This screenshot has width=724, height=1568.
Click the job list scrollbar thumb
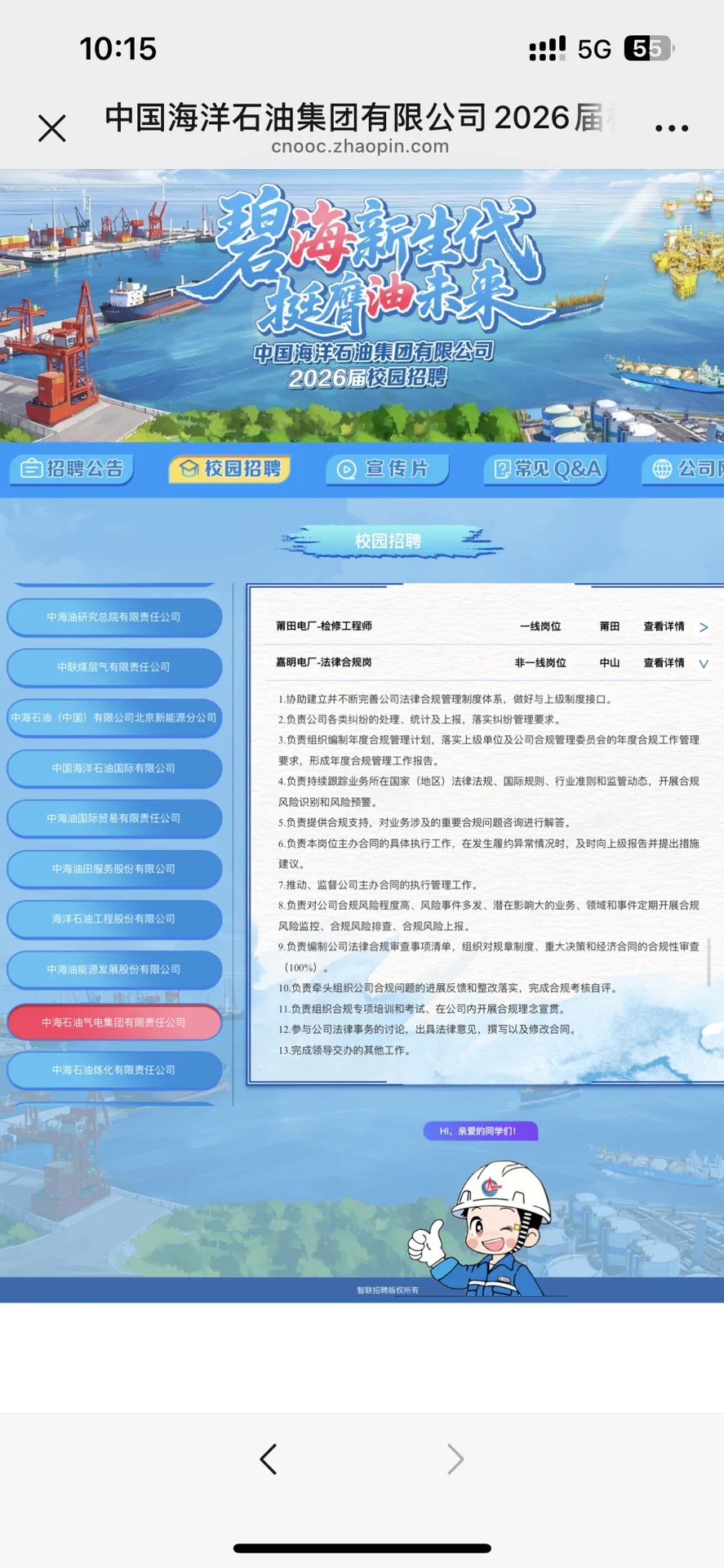pyautogui.click(x=708, y=962)
